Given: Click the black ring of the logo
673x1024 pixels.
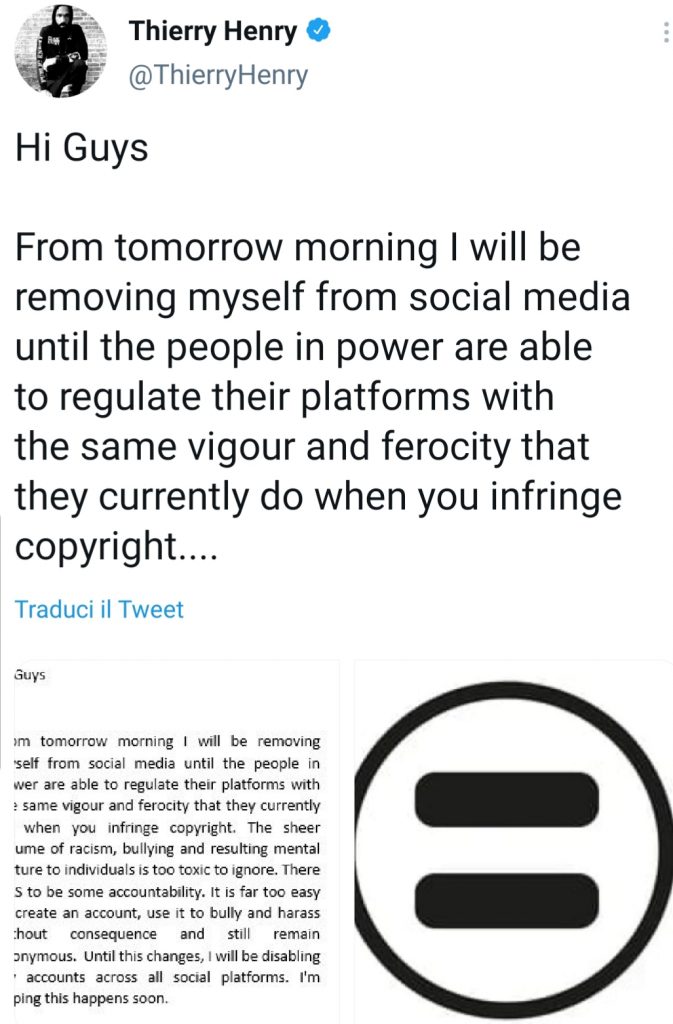Looking at the screenshot, I should click(x=381, y=850).
